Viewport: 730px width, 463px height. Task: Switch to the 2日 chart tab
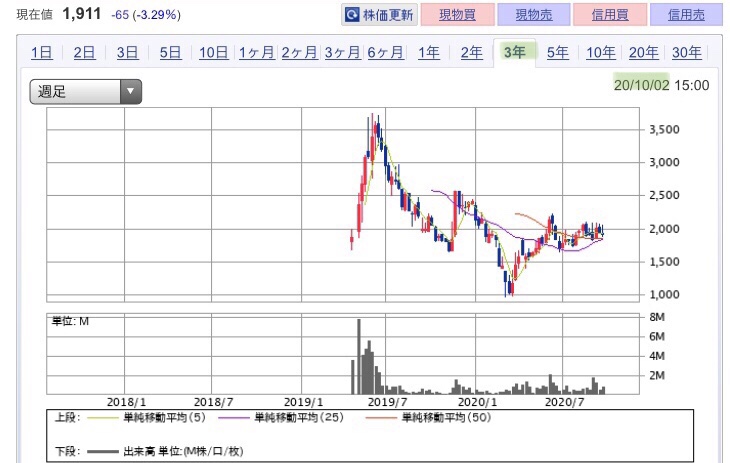(84, 52)
